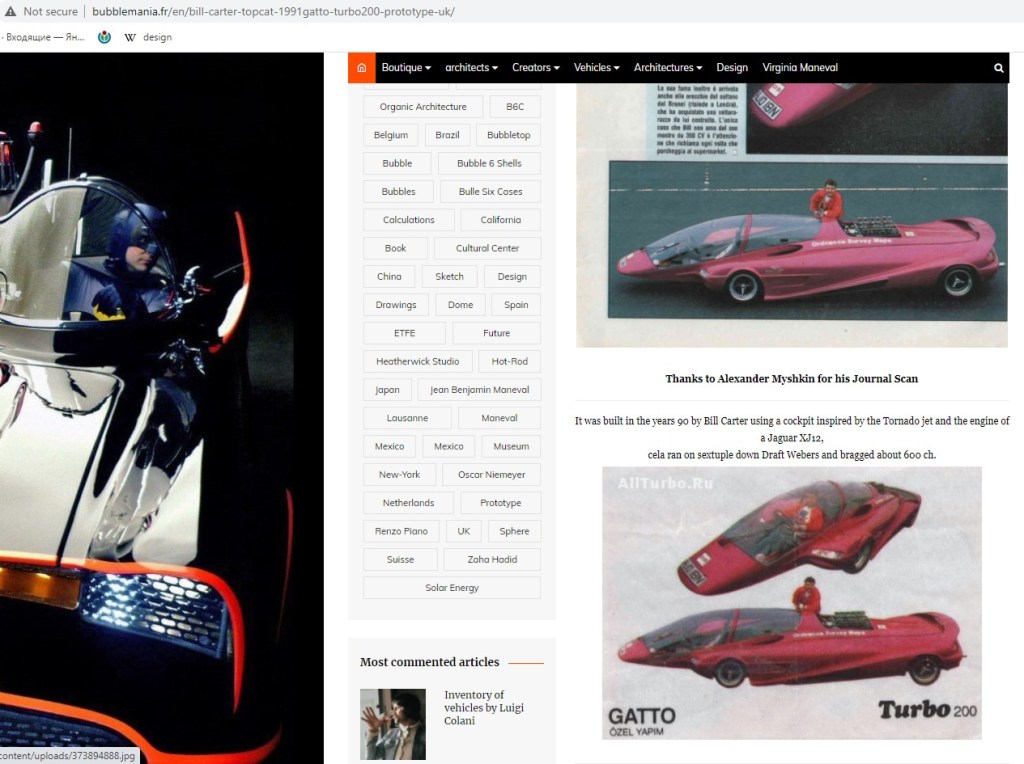Go to the Design menu item
The width and height of the screenshot is (1024, 764).
point(732,68)
